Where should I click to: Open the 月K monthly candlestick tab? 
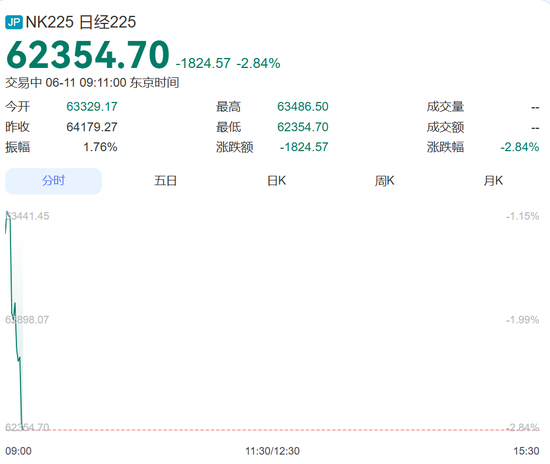coord(493,181)
